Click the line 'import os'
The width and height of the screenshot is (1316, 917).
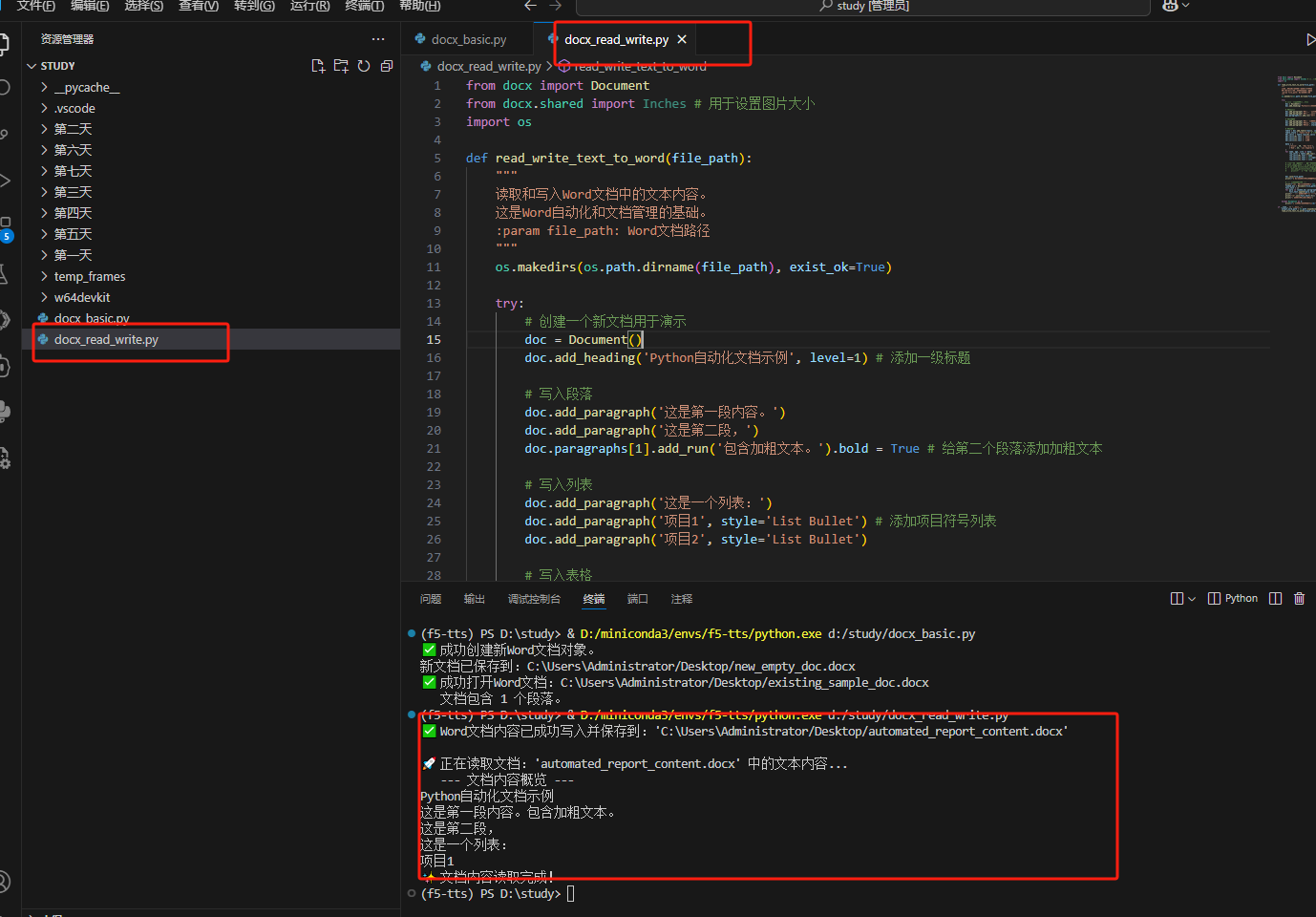coord(499,121)
